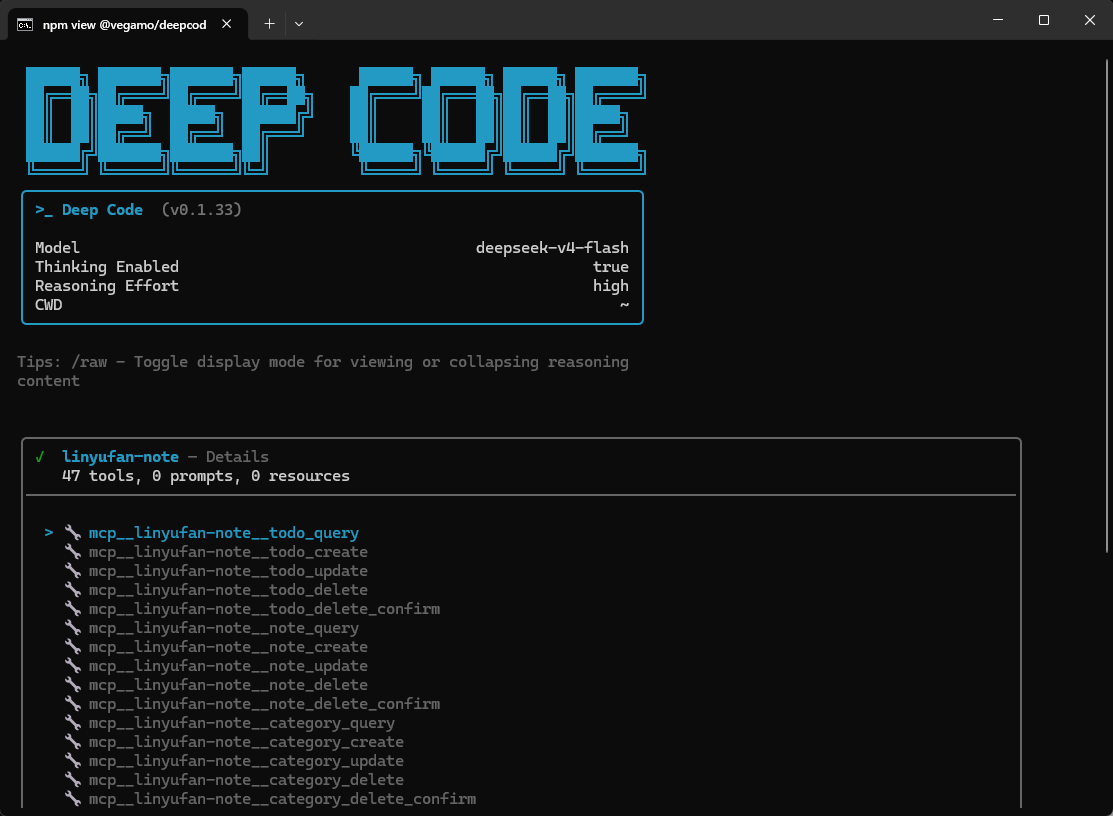Click wrench icon beside category_delete_confirm
Image resolution: width=1113 pixels, height=816 pixels.
click(72, 798)
